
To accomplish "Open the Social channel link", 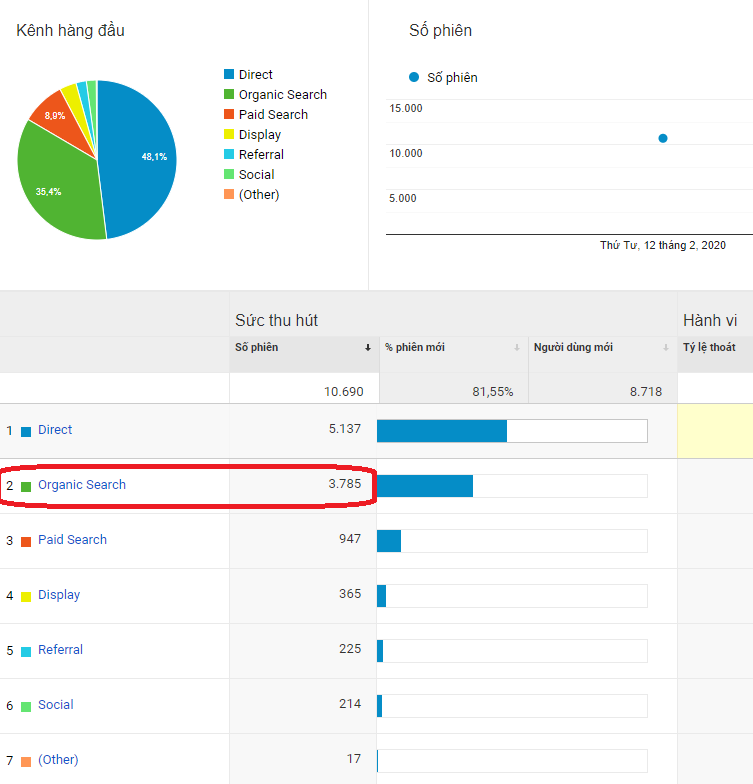I will click(x=56, y=704).
